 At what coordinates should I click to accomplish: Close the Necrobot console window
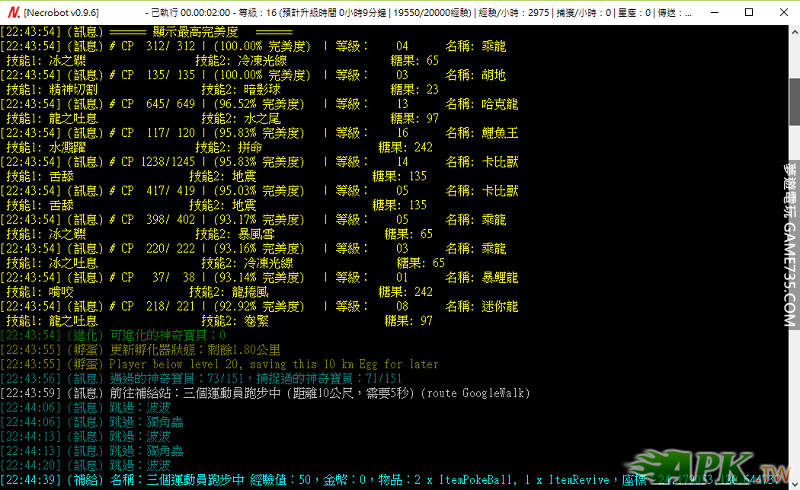pos(784,12)
